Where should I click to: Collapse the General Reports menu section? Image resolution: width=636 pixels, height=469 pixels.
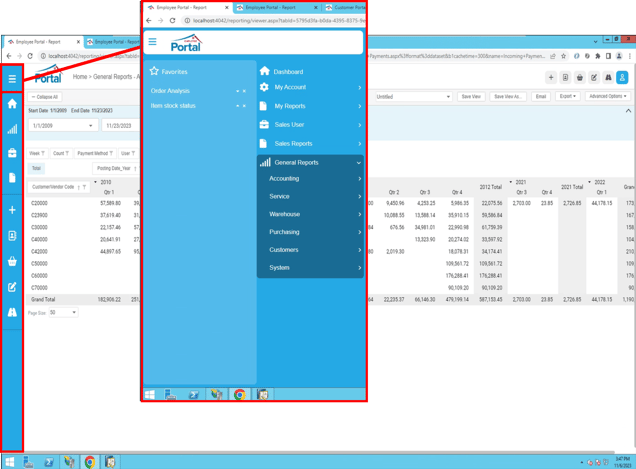310,162
